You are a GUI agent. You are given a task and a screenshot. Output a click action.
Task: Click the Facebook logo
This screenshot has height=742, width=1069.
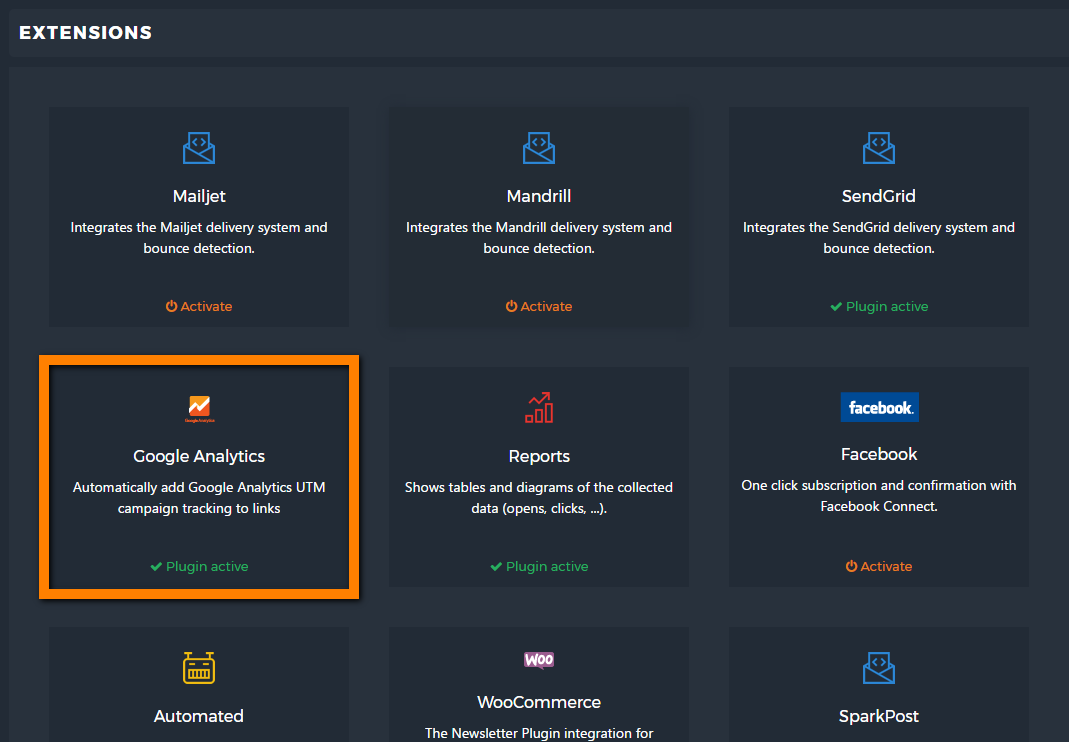click(x=879, y=407)
